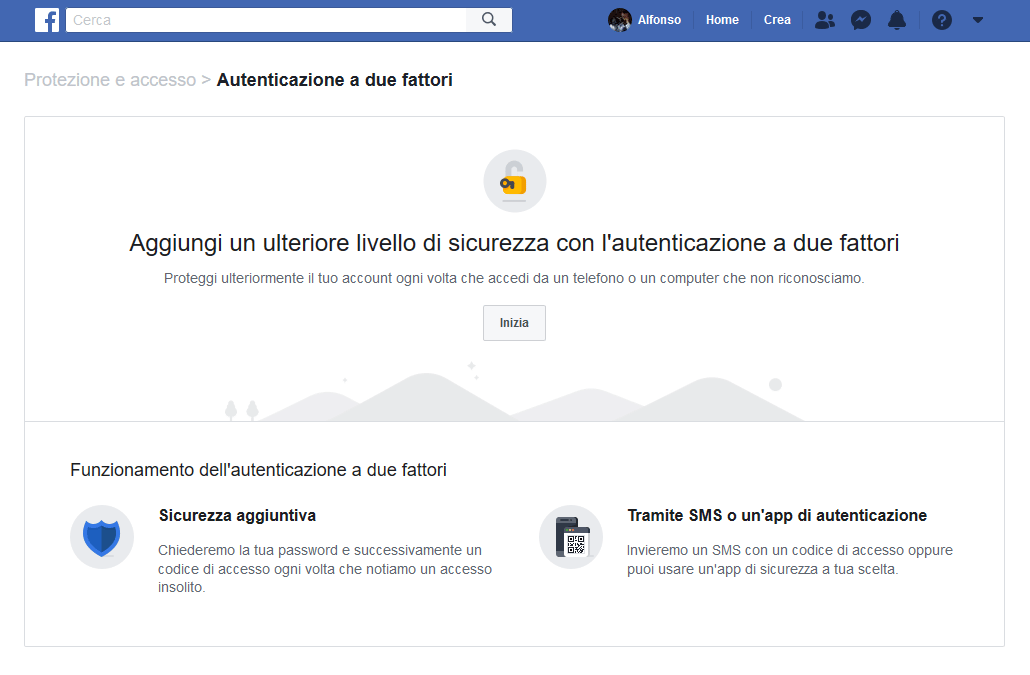Select Crea in the top bar
Image resolution: width=1030 pixels, height=675 pixels.
pos(777,20)
